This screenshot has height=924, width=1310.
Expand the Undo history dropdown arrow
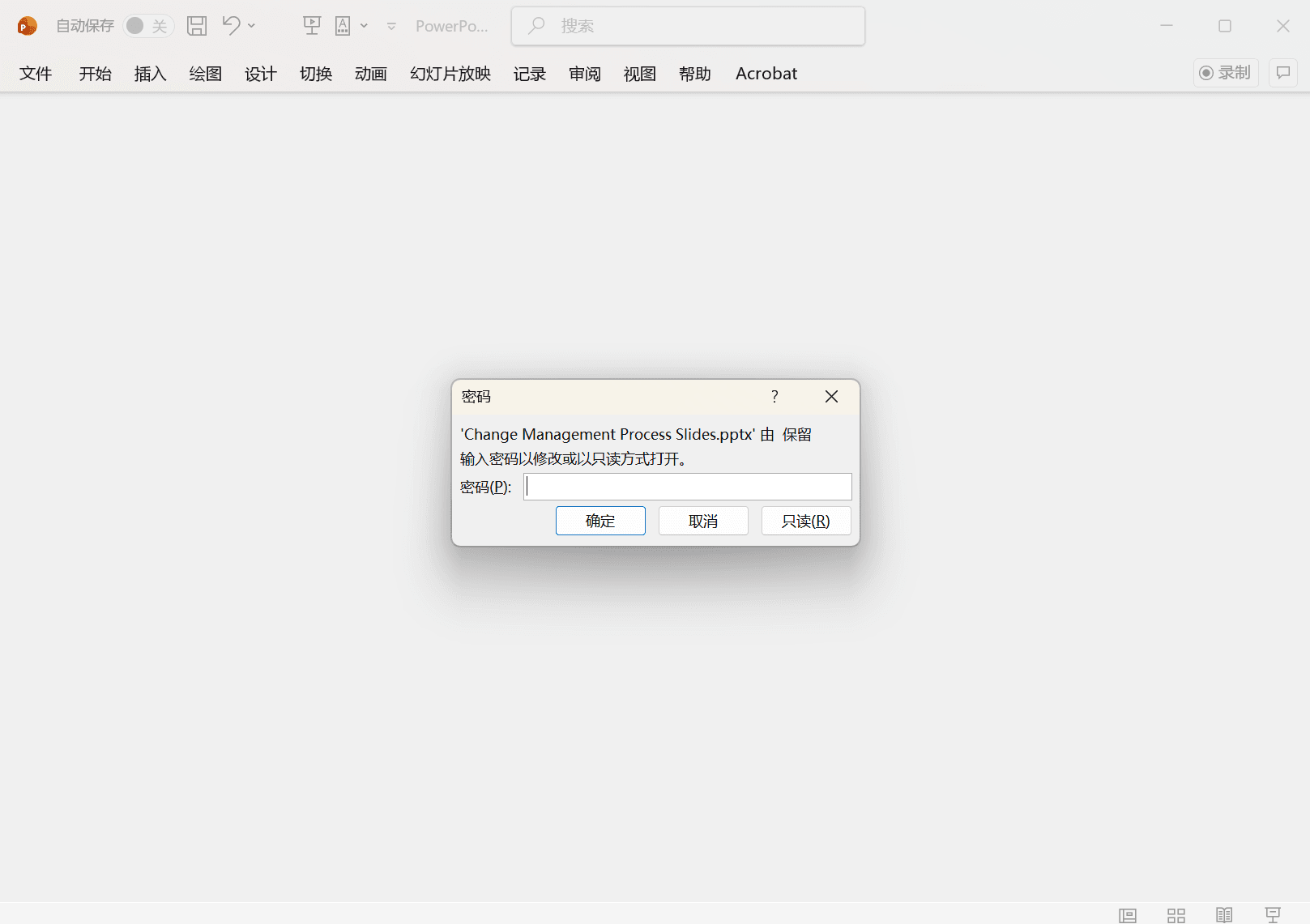point(252,26)
